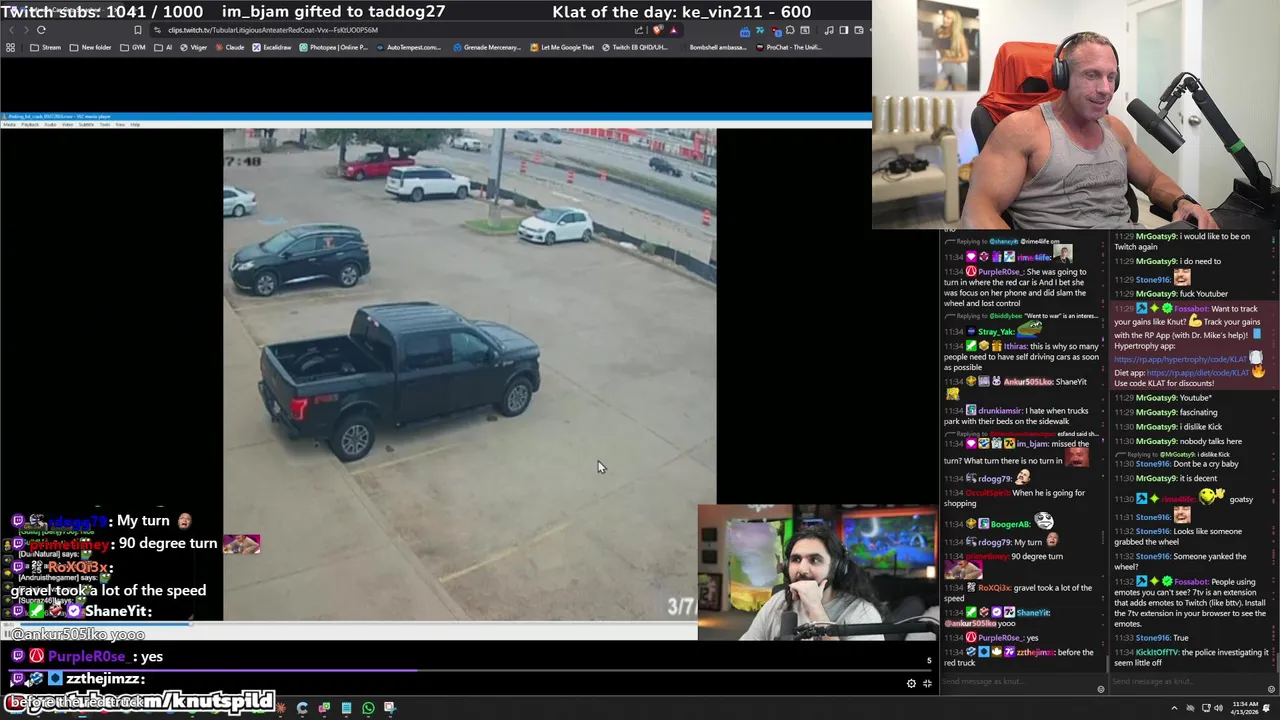Open the ProChat bookmark
The height and width of the screenshot is (720, 1280).
point(789,47)
